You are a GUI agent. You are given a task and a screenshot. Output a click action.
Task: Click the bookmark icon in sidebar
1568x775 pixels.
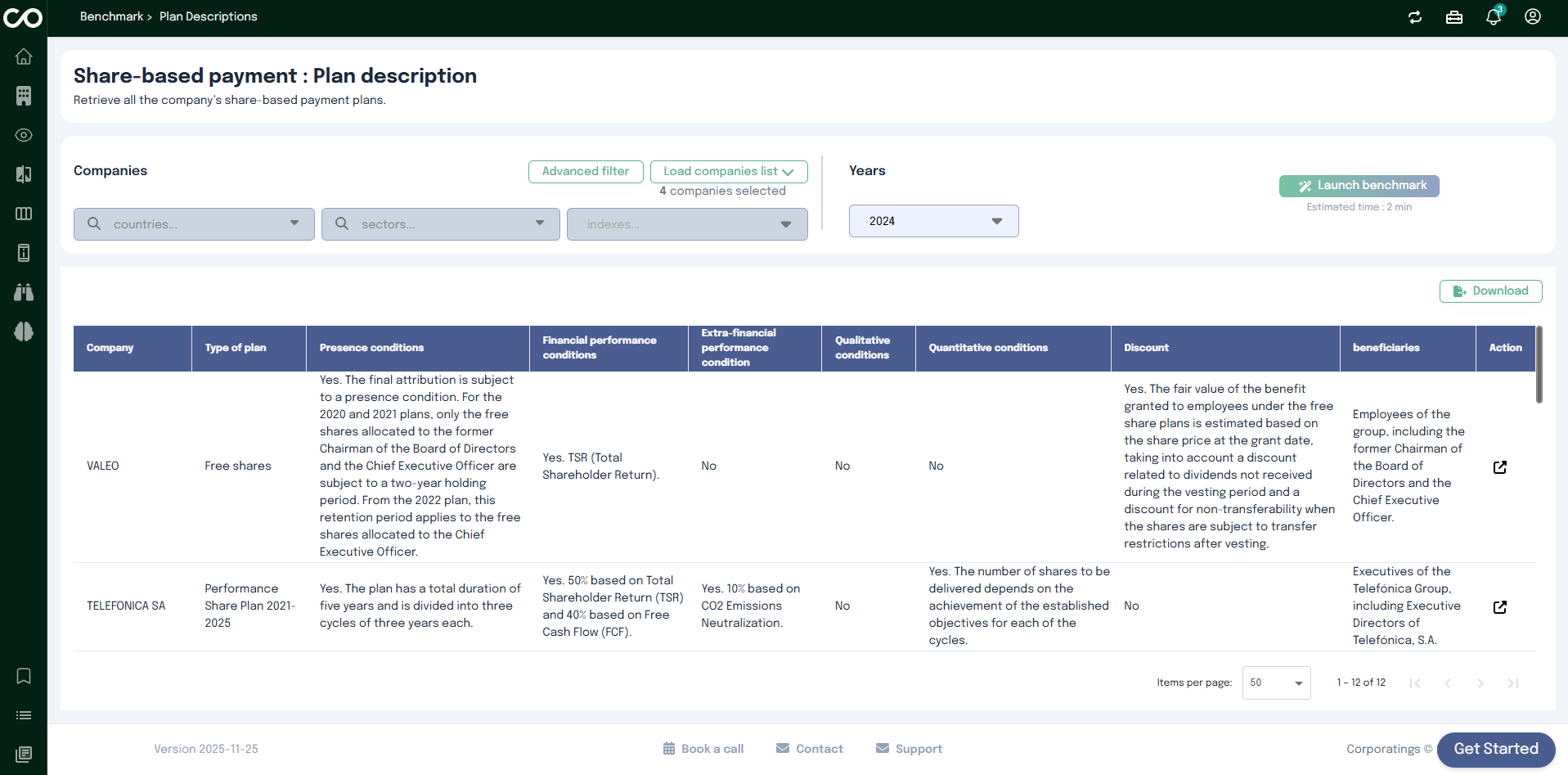[24, 676]
